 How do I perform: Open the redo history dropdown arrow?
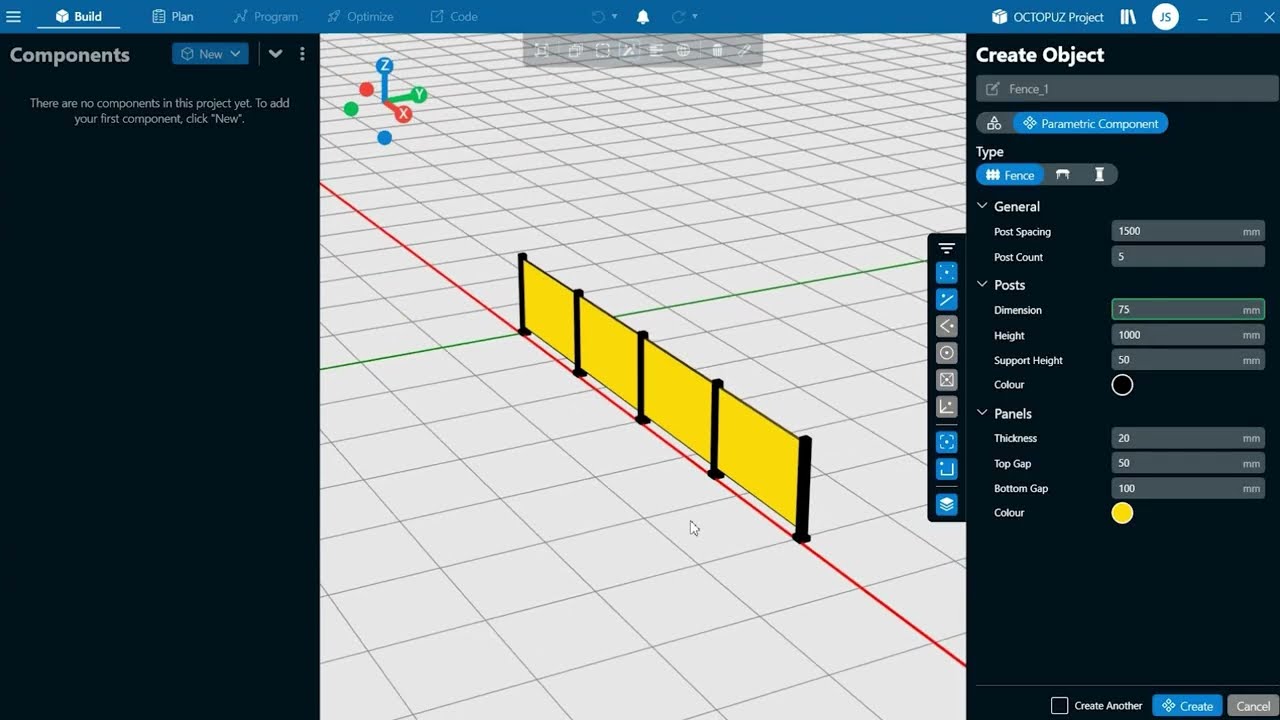[x=695, y=17]
